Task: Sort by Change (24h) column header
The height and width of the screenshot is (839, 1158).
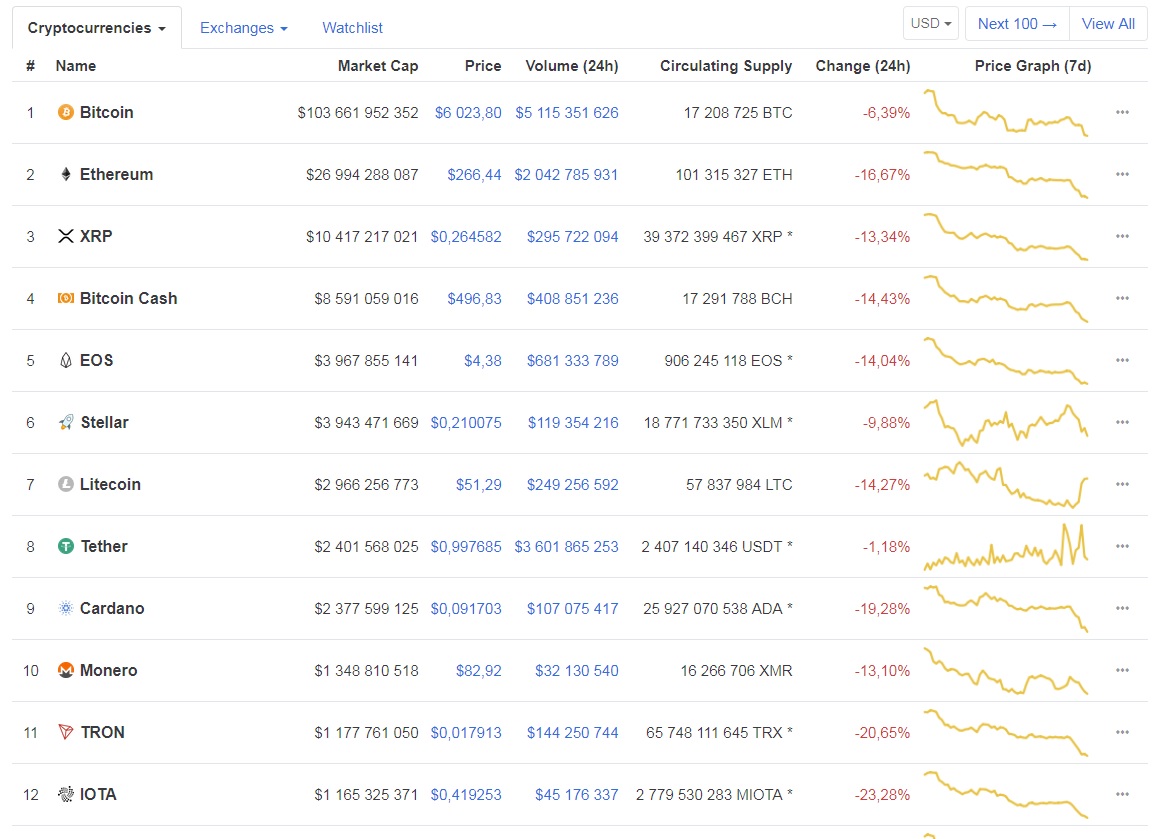Action: pos(863,66)
